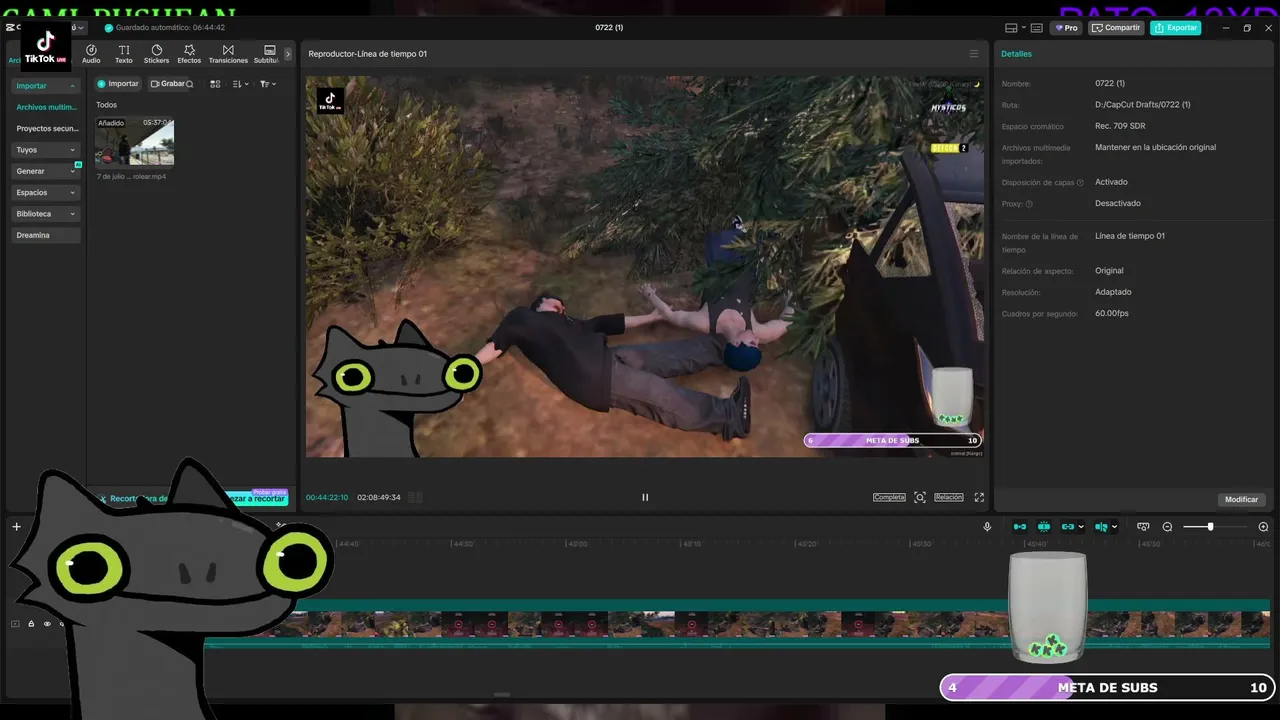
Task: Enter fullscreen preview
Action: pos(979,497)
